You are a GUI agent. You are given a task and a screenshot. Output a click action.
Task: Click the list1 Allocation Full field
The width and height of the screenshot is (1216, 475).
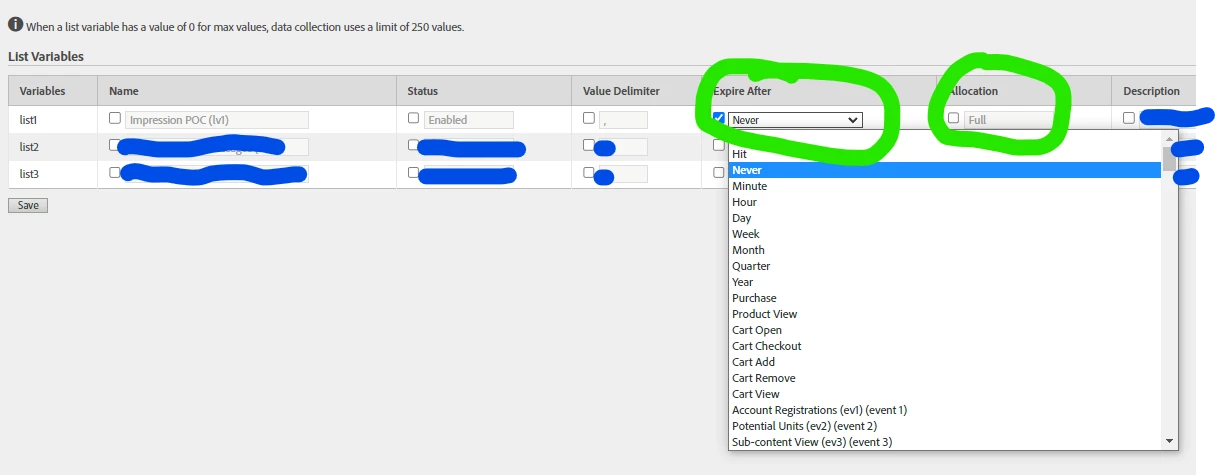point(1008,120)
